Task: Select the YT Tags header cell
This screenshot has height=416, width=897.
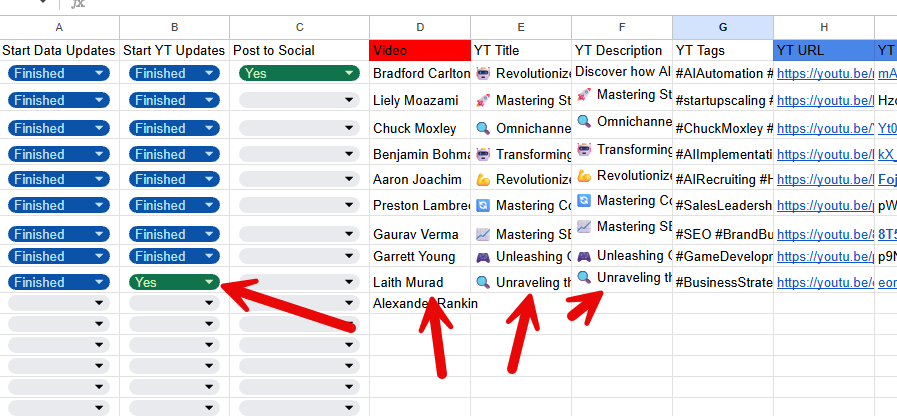Action: pyautogui.click(x=722, y=50)
